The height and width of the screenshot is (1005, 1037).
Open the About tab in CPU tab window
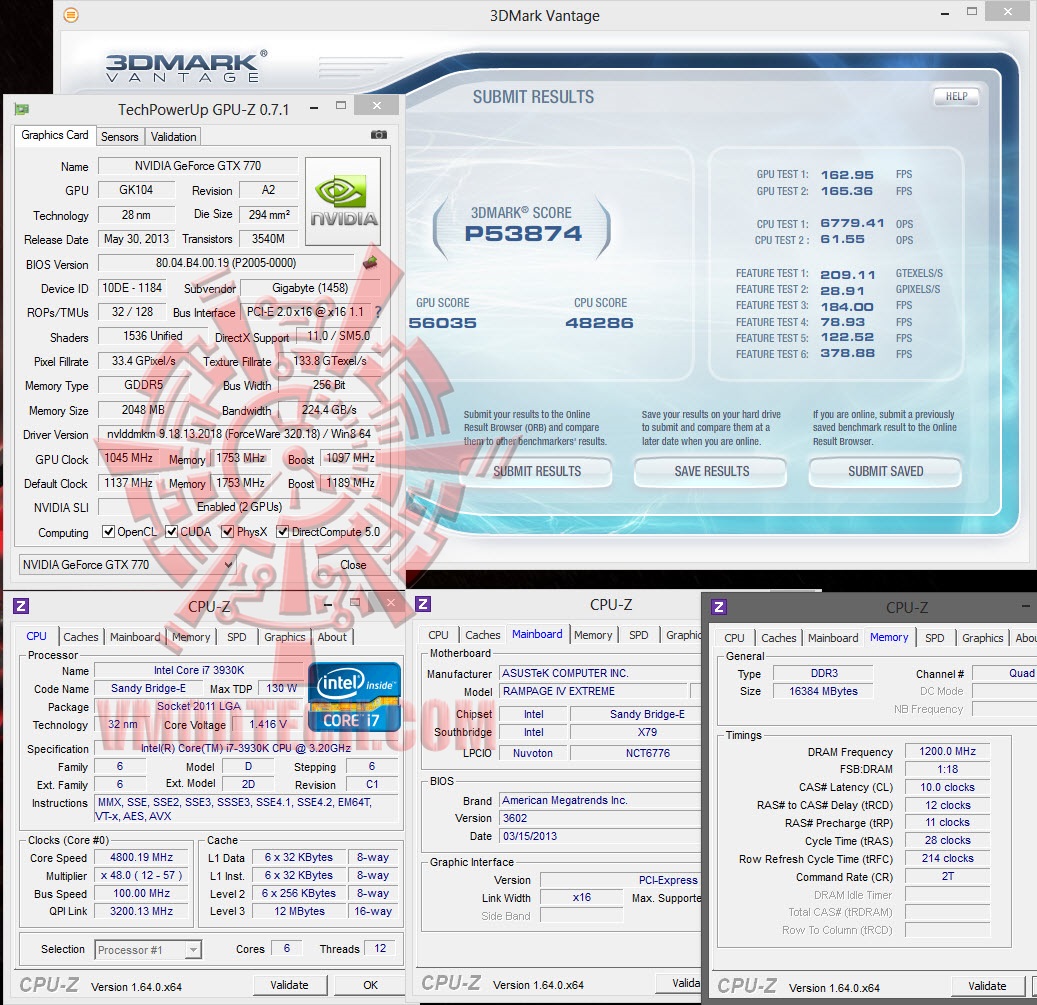pyautogui.click(x=332, y=637)
